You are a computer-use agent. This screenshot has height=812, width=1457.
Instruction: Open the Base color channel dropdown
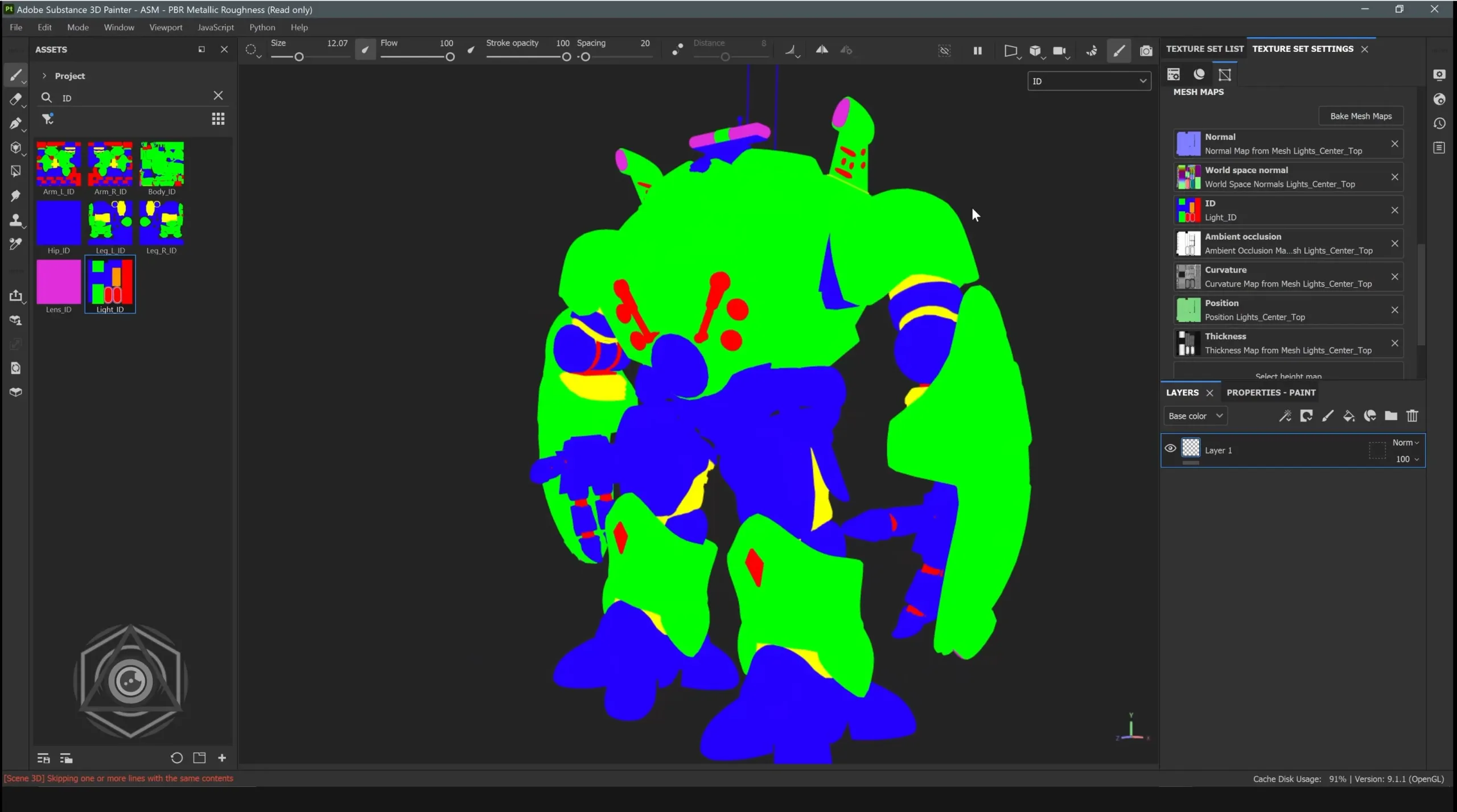(1194, 416)
